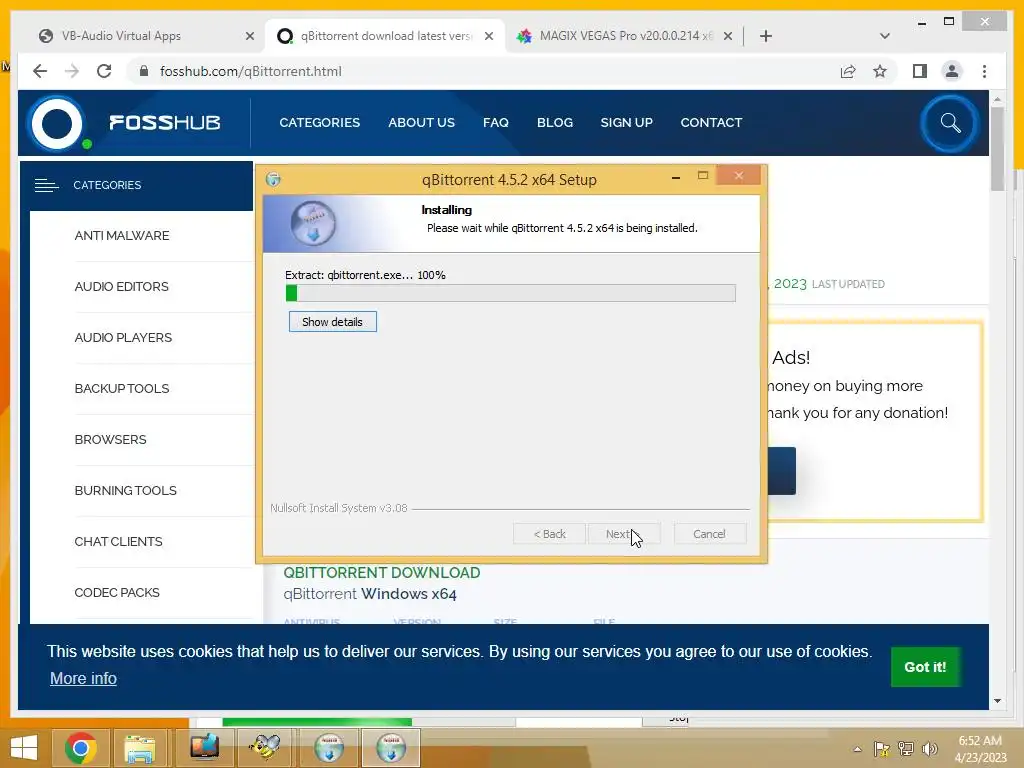Close the qBittorrent download tab

[488, 36]
